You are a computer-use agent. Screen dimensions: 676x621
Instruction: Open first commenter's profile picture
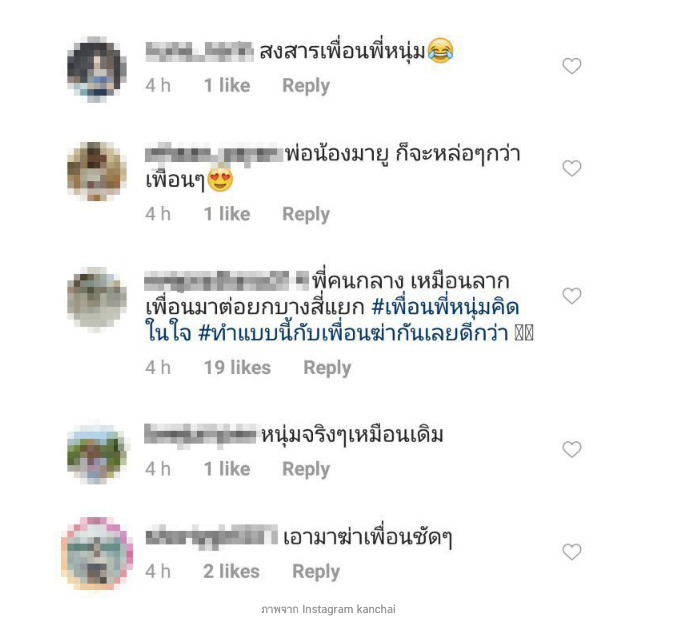pyautogui.click(x=97, y=69)
